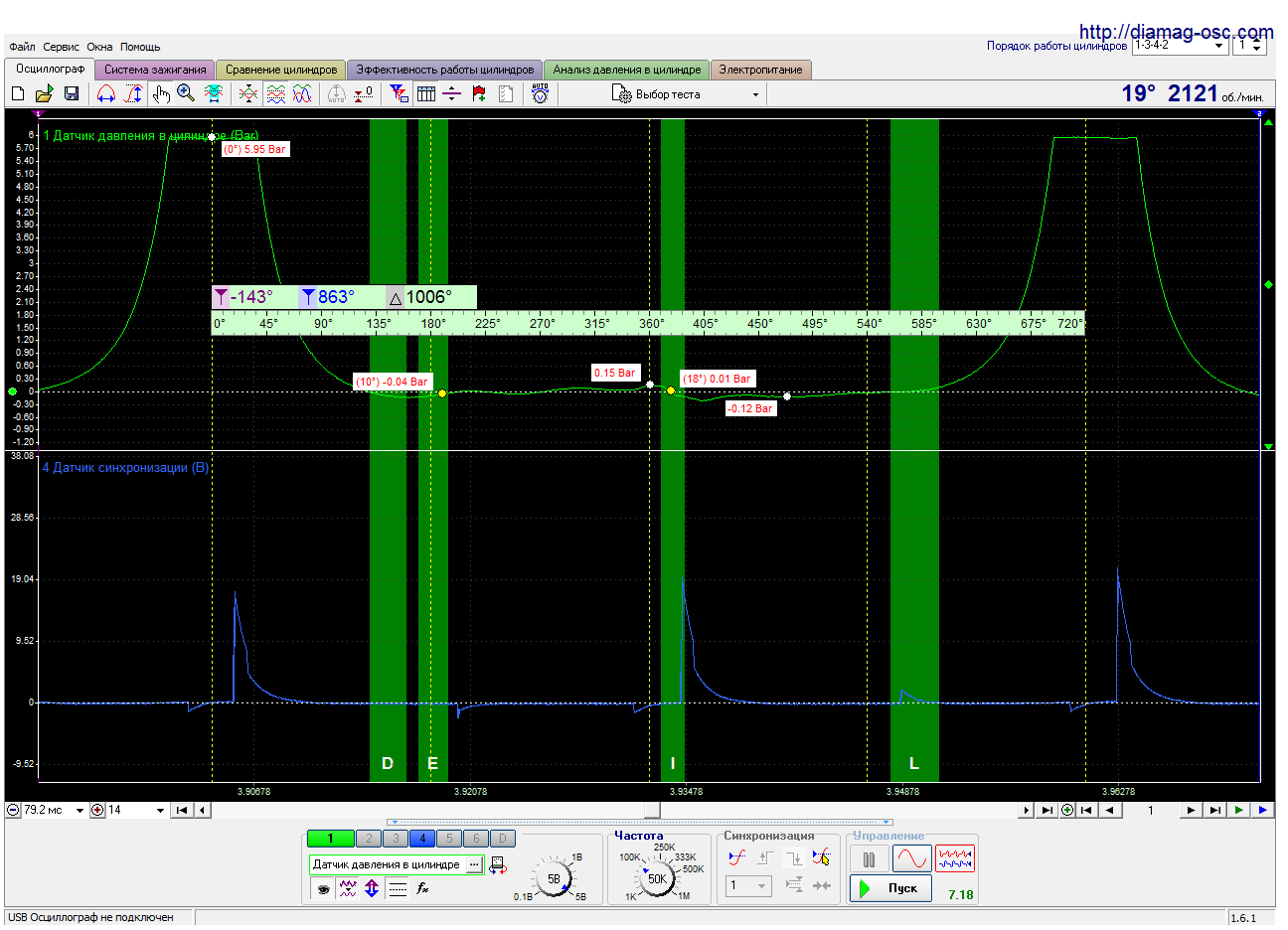The width and height of the screenshot is (1288, 930).
Task: Click the red flag bookmark icon
Action: [479, 93]
